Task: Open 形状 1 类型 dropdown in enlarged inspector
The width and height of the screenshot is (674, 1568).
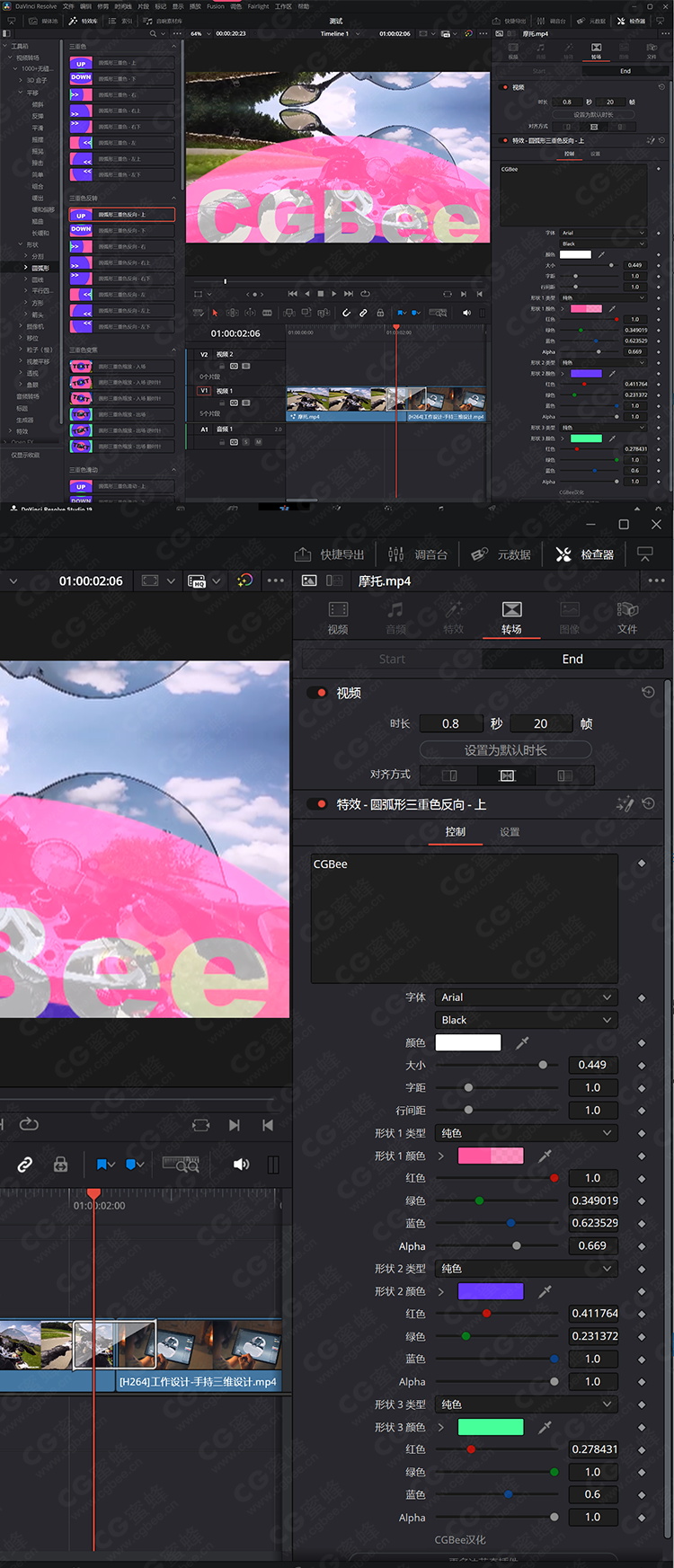Action: coord(527,1133)
